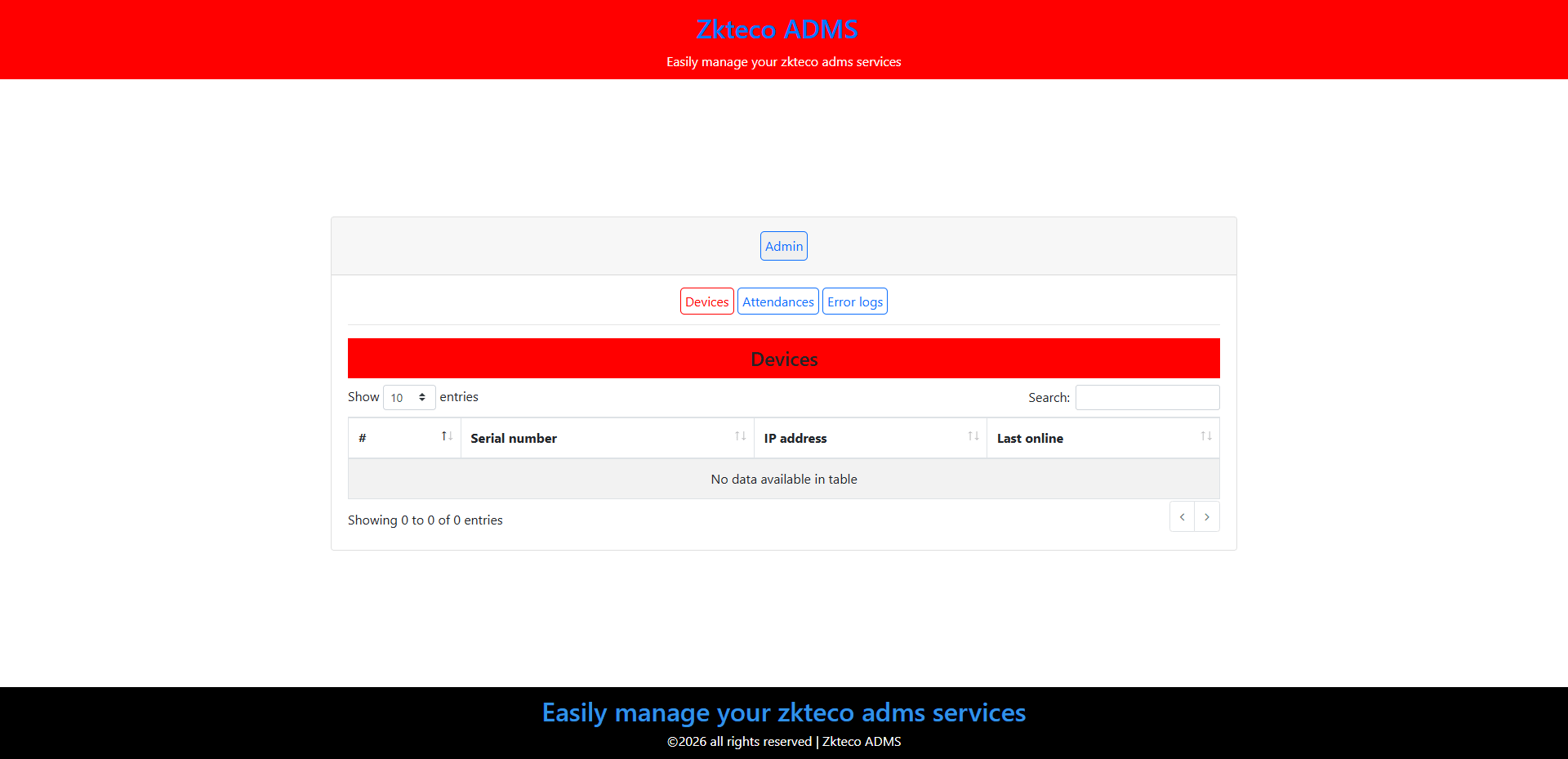Image resolution: width=1568 pixels, height=759 pixels.
Task: Open the footer 'Easily manage your zkteco adms services' link
Action: click(x=784, y=712)
